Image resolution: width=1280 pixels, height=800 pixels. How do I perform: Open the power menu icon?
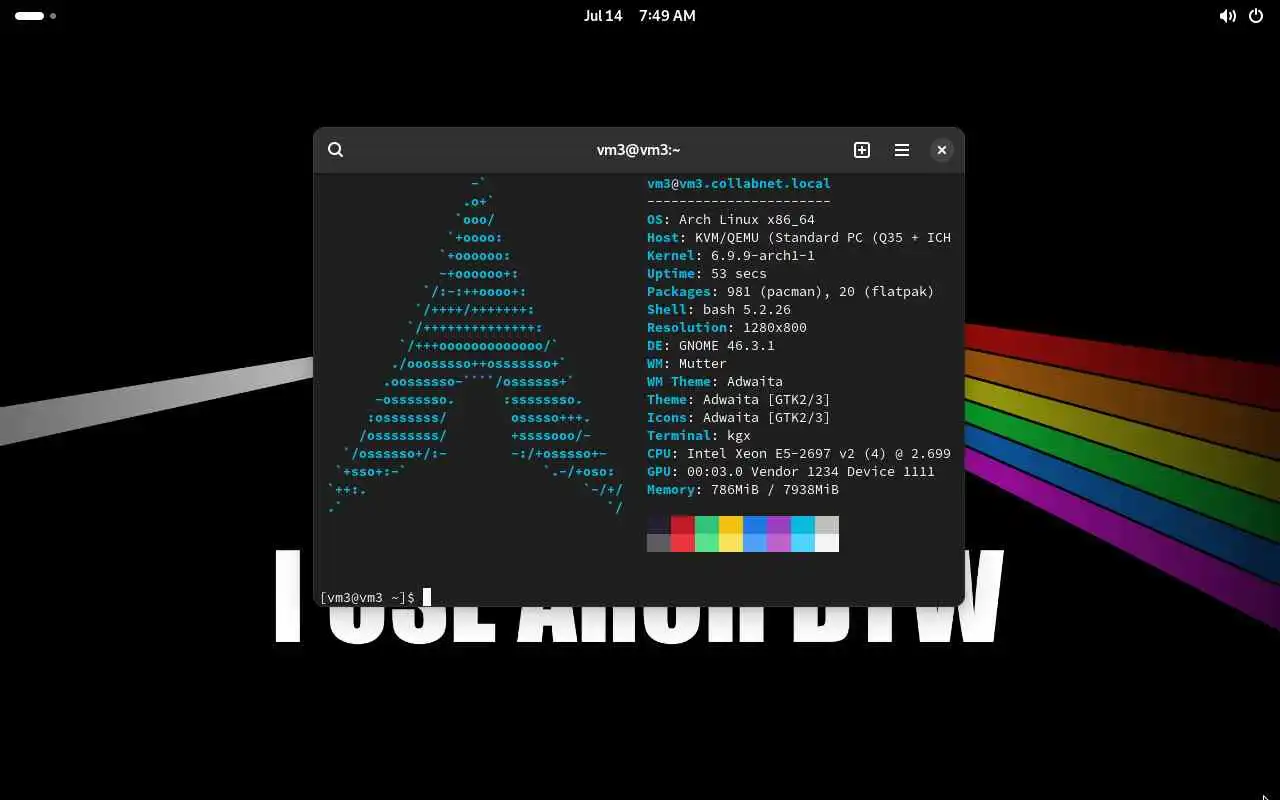tap(1256, 16)
